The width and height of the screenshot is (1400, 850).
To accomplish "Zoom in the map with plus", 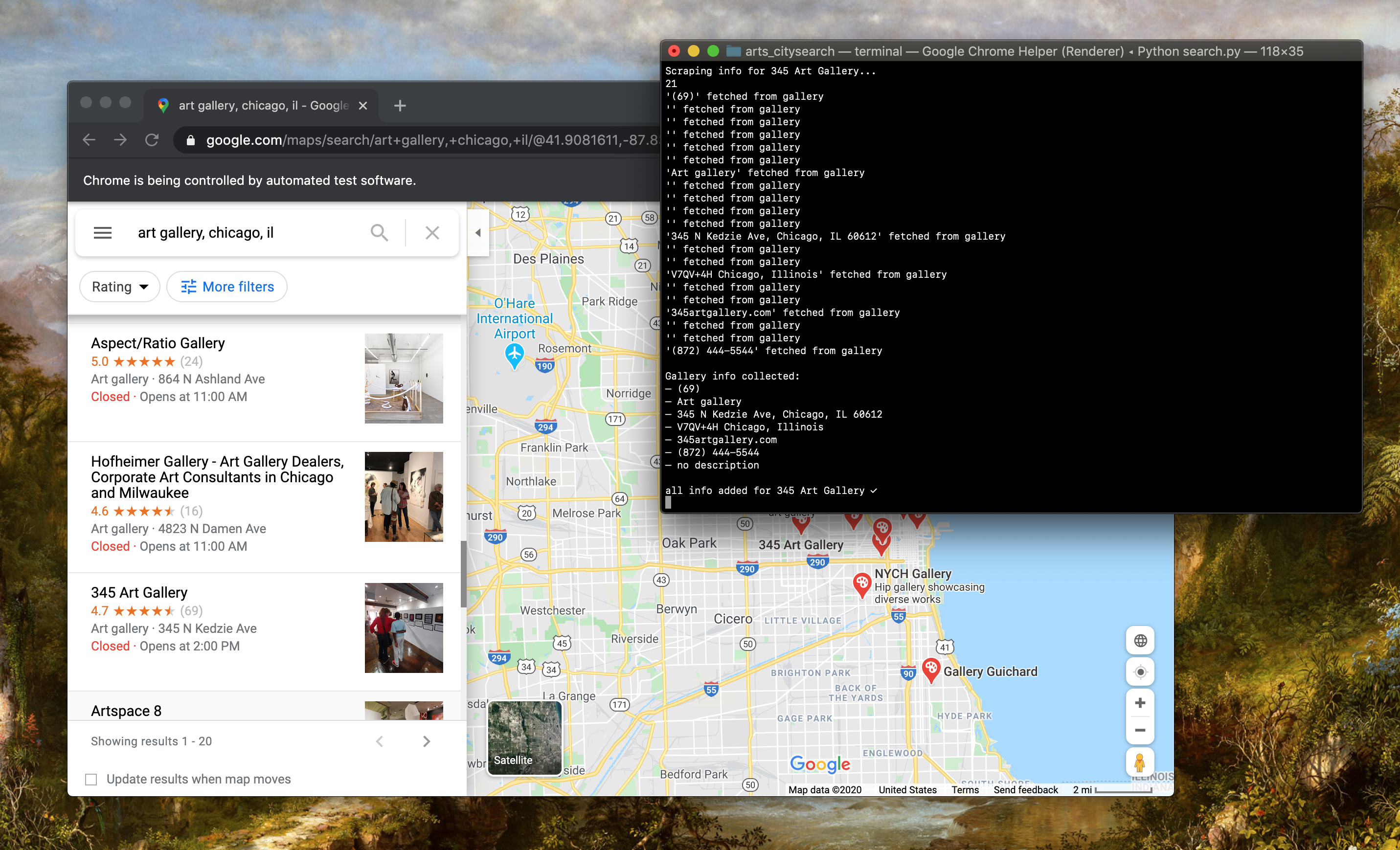I will pyautogui.click(x=1139, y=703).
